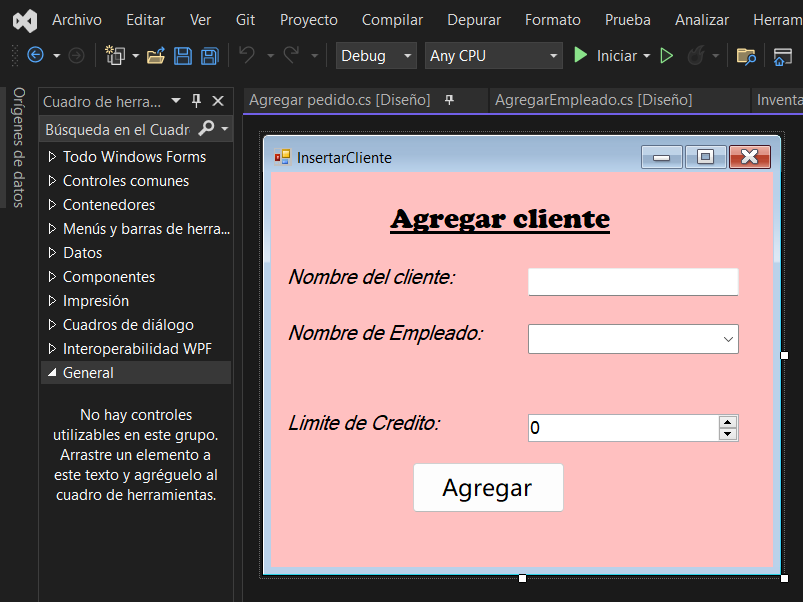This screenshot has width=803, height=602.
Task: Expand the Impresión group
Action: pos(52,300)
